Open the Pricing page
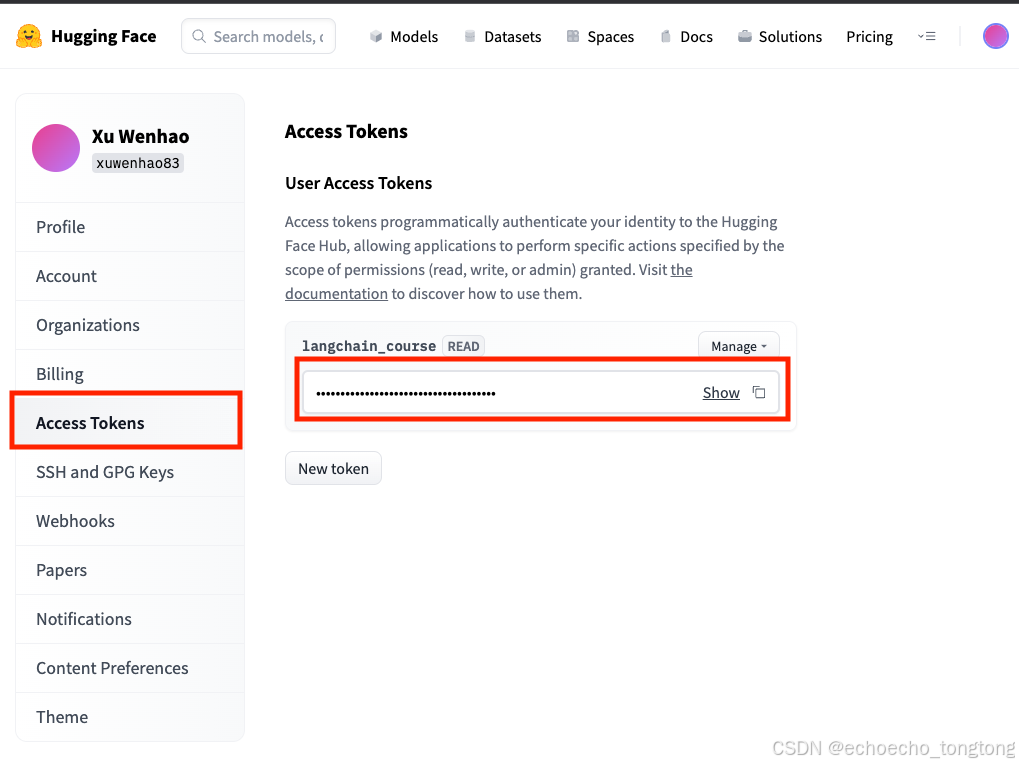This screenshot has width=1019, height=766. tap(869, 36)
